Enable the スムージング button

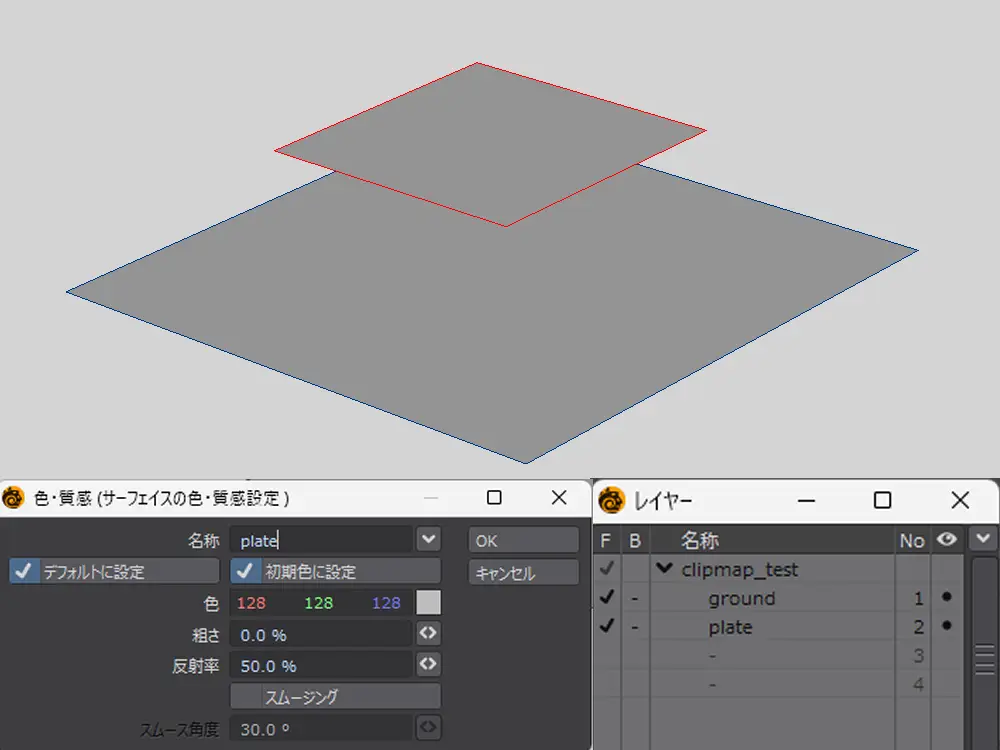pyautogui.click(x=335, y=696)
